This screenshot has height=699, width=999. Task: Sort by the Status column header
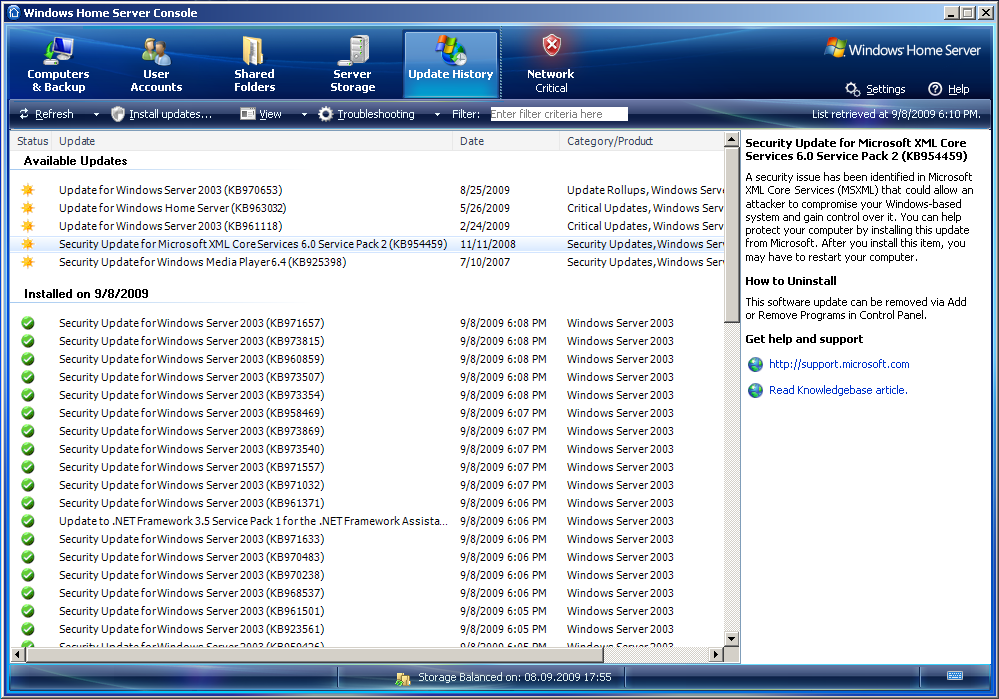click(x=32, y=141)
